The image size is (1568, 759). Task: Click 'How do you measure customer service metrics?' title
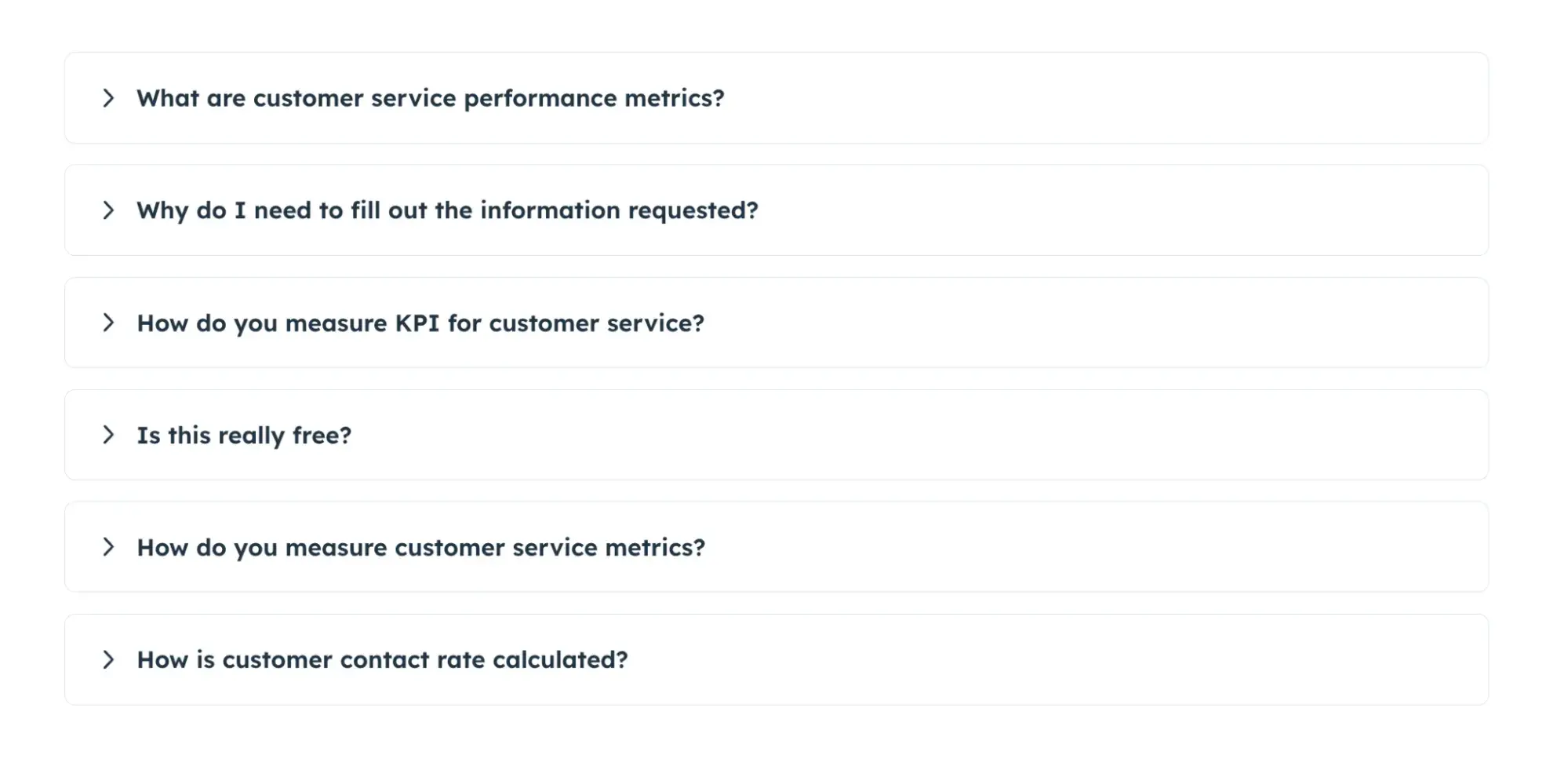click(x=420, y=547)
